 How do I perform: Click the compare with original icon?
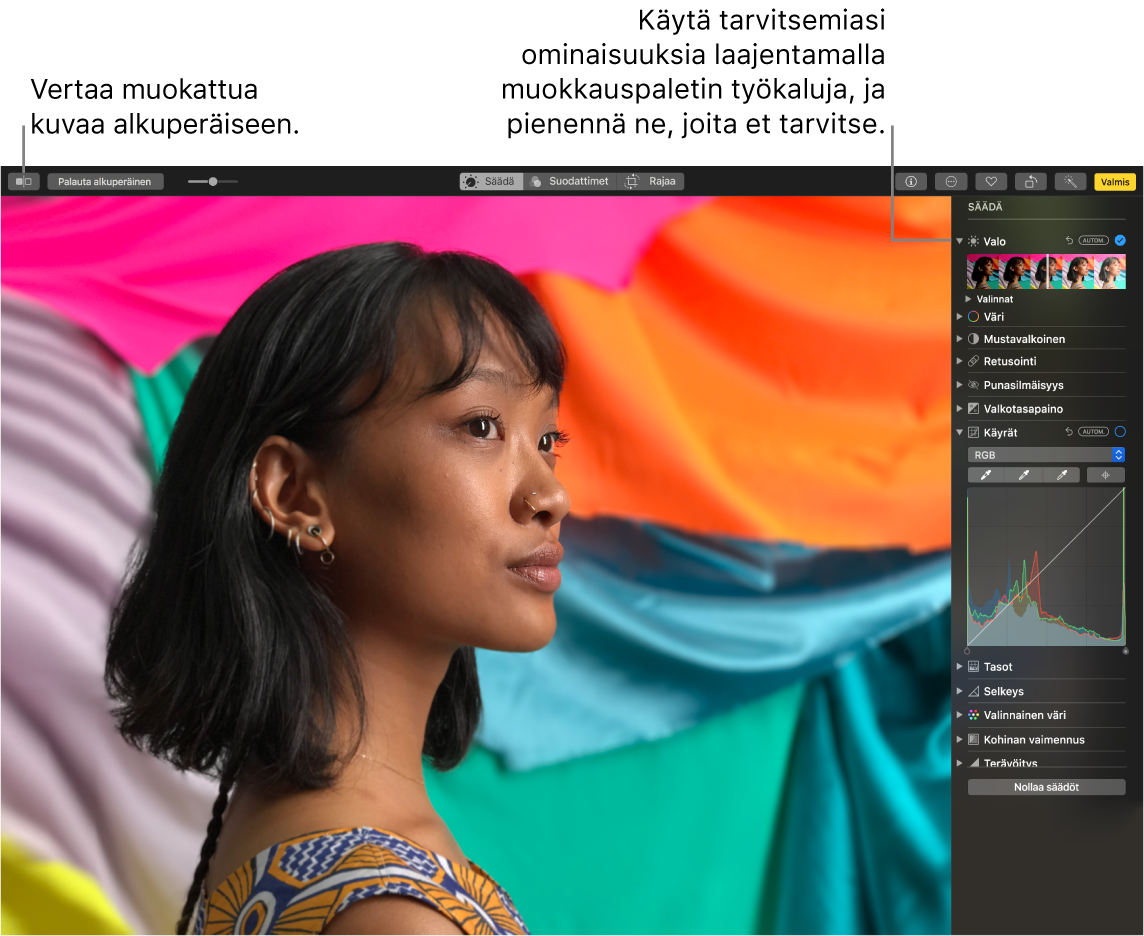click(23, 182)
